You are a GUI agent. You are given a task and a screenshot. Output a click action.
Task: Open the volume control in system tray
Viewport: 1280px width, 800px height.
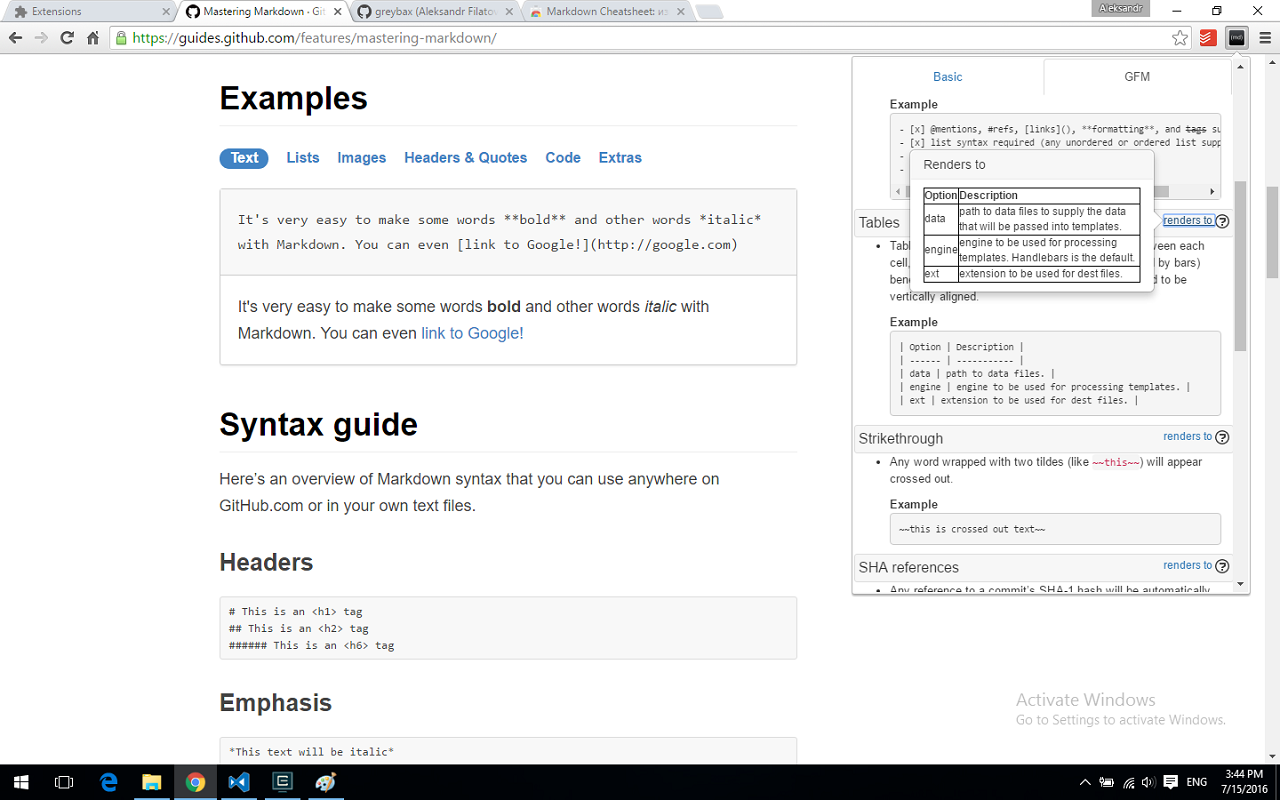point(1148,782)
